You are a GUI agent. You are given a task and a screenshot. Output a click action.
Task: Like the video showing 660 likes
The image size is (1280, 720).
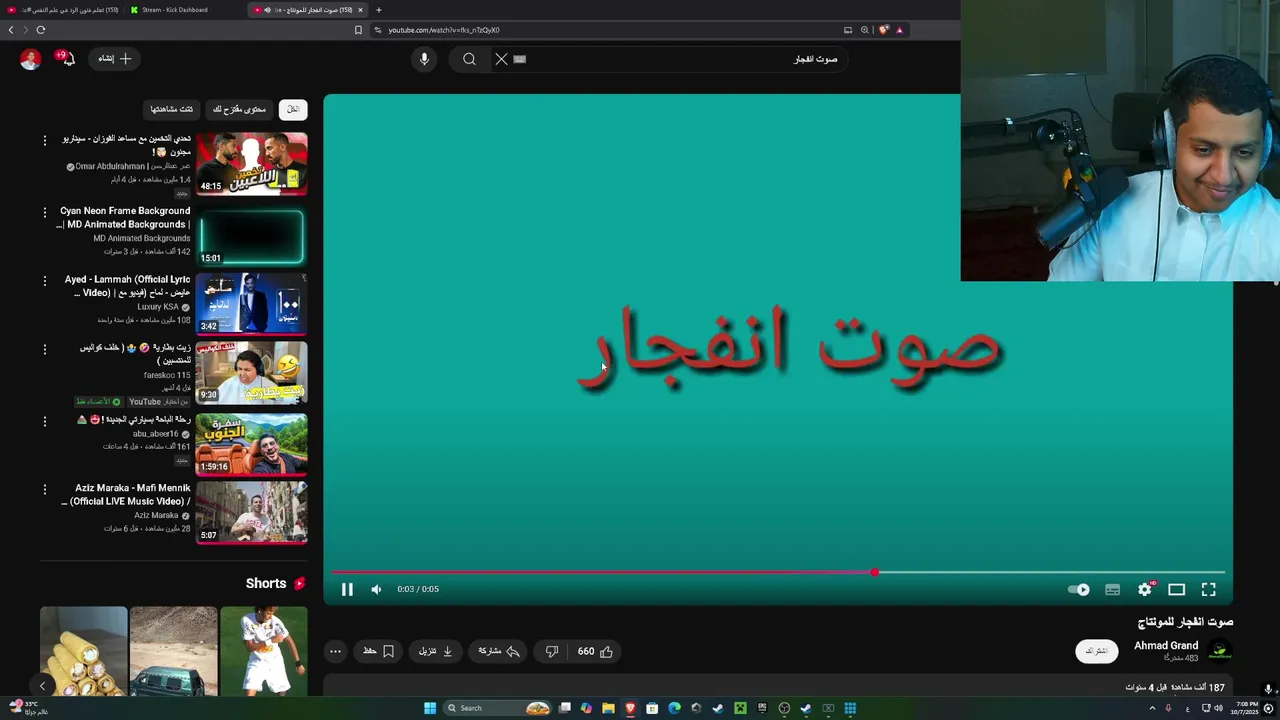point(595,651)
